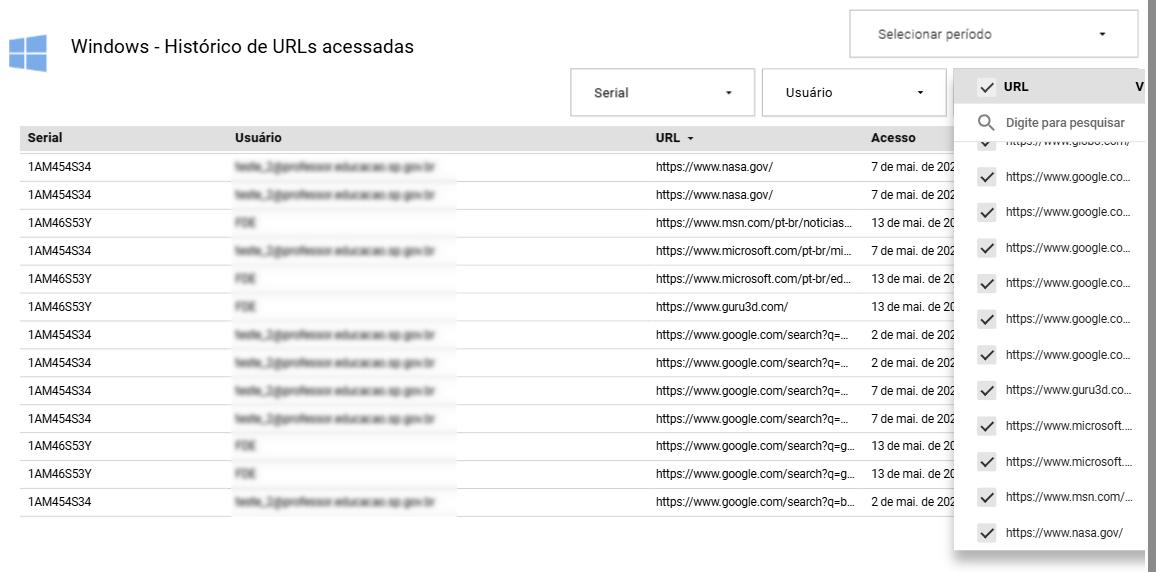The height and width of the screenshot is (572, 1156).
Task: Click the magnifier icon in URL filter search
Action: (x=986, y=122)
